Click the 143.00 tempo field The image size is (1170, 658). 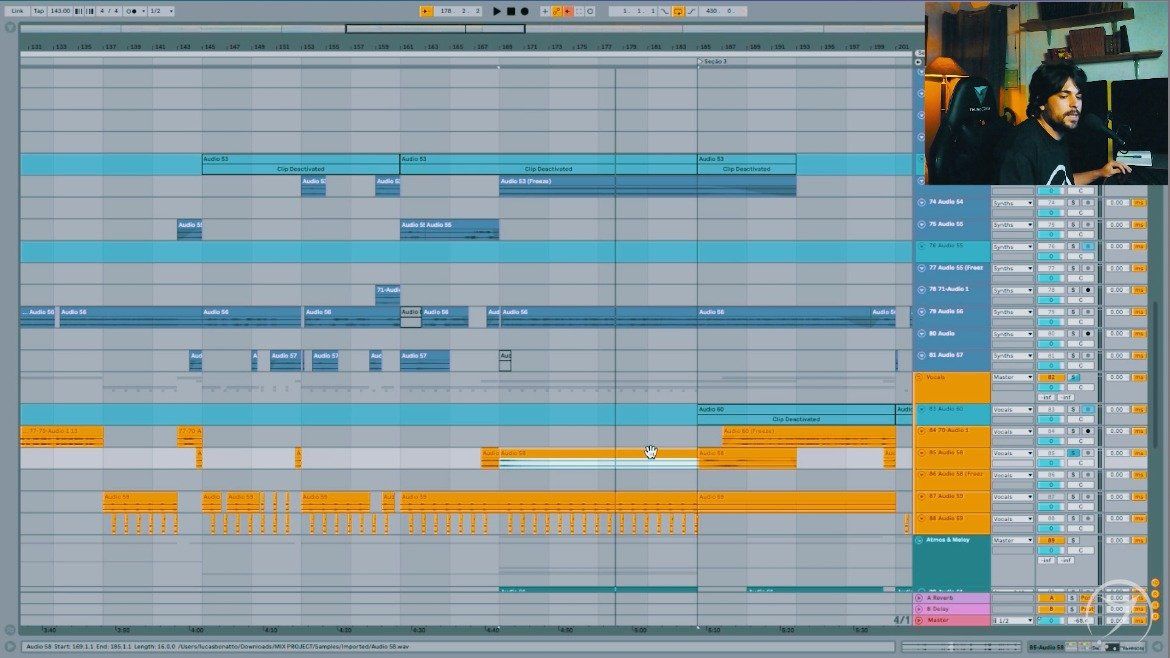(x=60, y=11)
